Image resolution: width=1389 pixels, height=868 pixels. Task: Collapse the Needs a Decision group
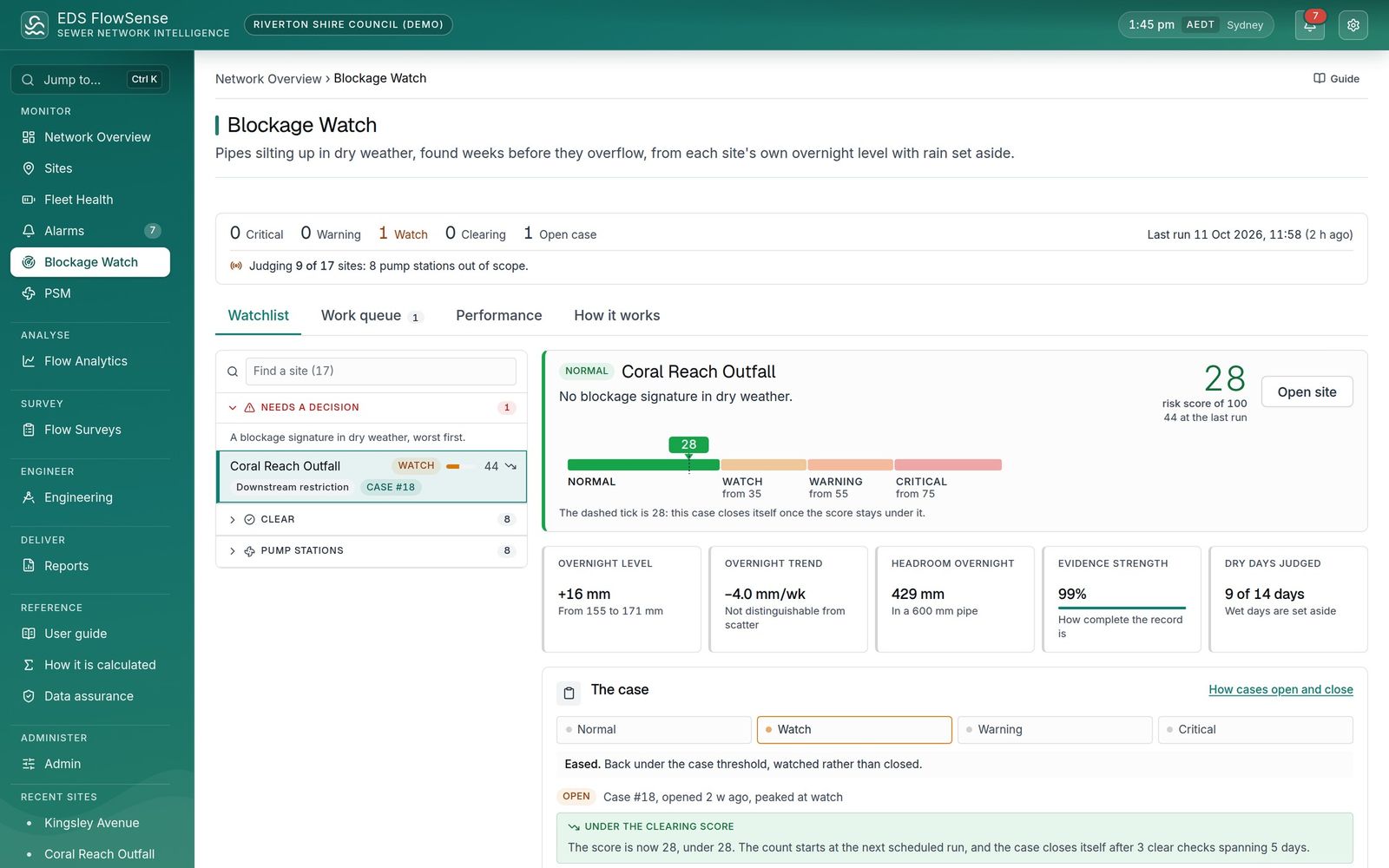[x=372, y=408]
